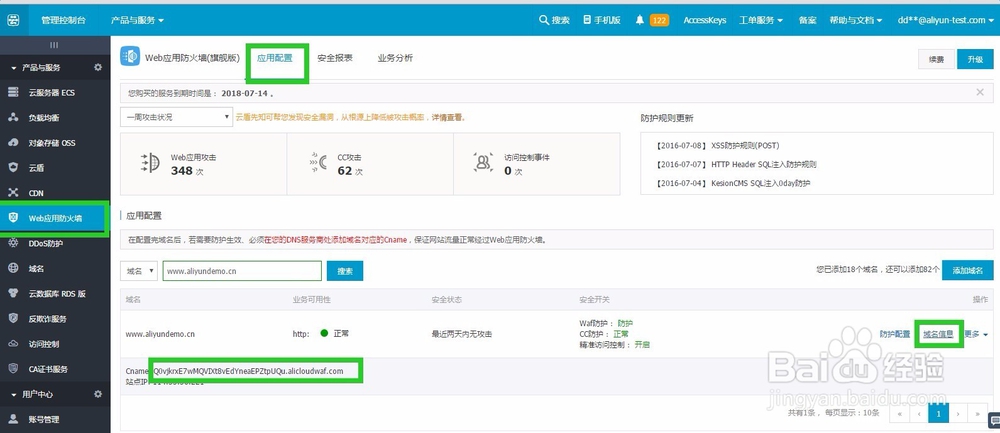1000x433 pixels.
Task: Open 管理控制台 in the top bar
Action: point(63,20)
